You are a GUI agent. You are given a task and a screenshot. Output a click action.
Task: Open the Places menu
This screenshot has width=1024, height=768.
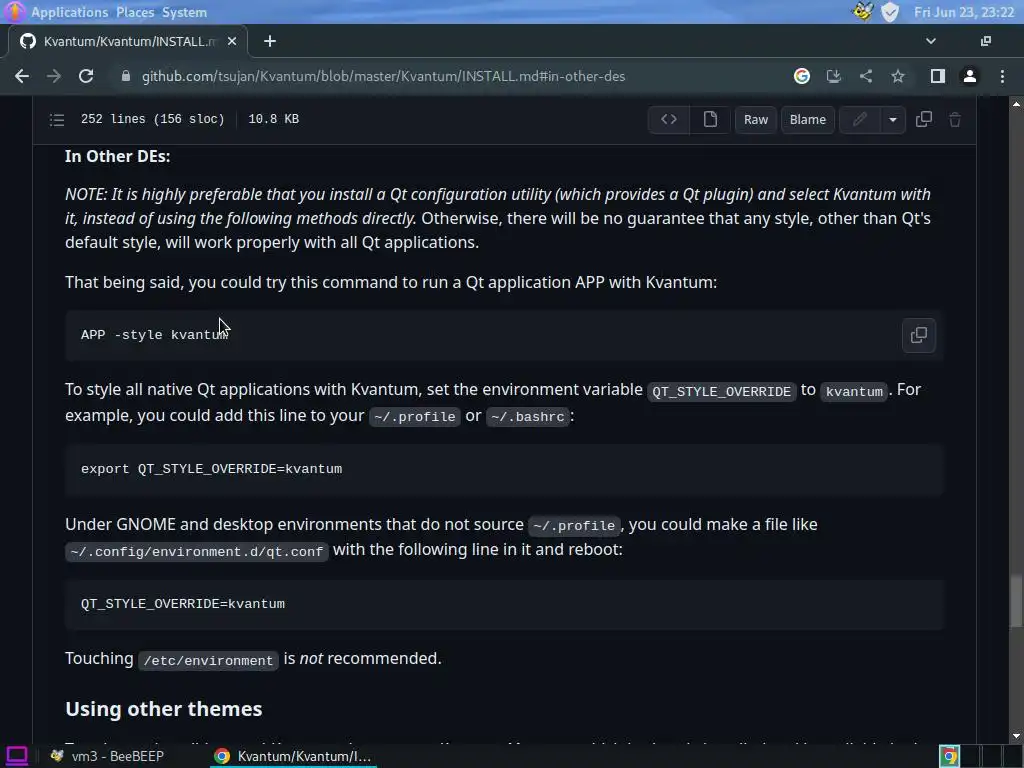click(135, 12)
